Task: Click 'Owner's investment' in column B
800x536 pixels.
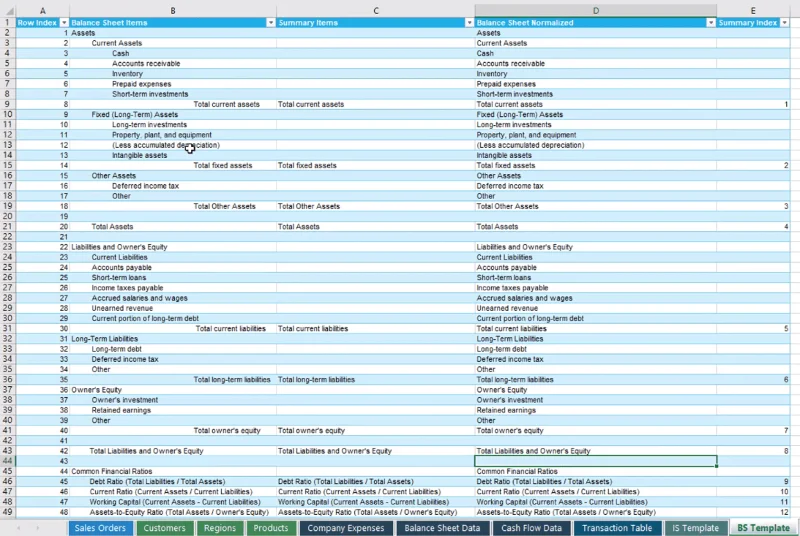Action: tap(124, 400)
